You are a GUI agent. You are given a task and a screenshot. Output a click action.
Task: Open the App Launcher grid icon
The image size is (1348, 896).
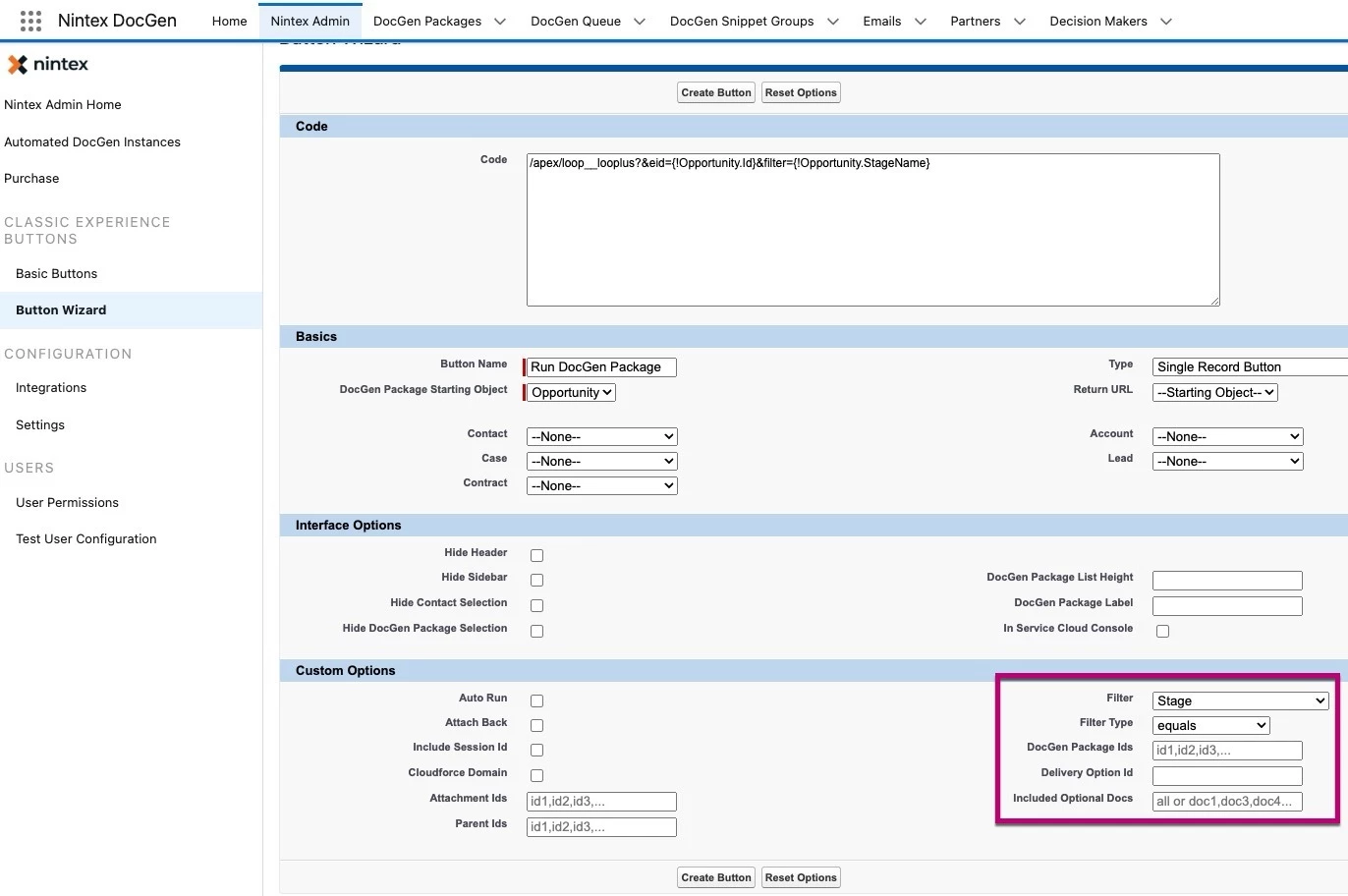point(30,21)
